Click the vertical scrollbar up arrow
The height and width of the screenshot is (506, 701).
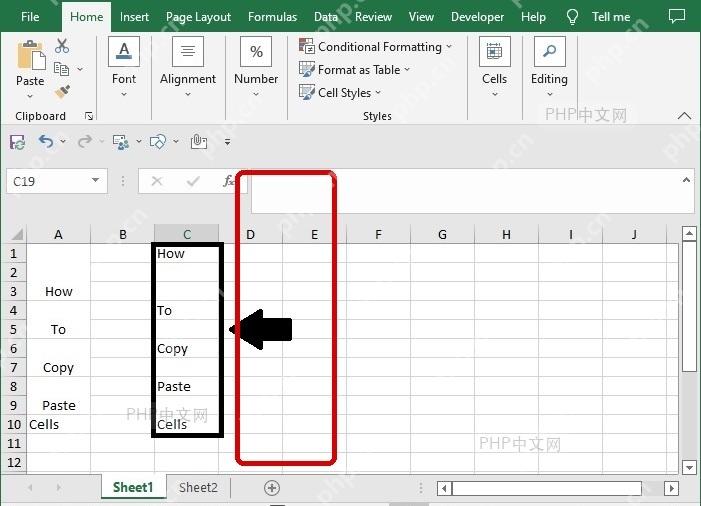(x=689, y=234)
